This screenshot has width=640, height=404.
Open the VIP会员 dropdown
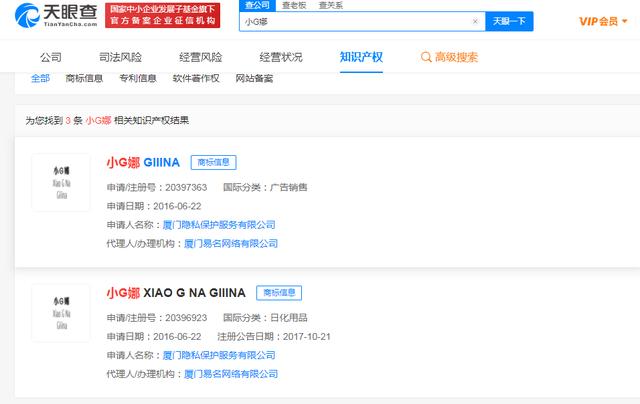[x=603, y=21]
